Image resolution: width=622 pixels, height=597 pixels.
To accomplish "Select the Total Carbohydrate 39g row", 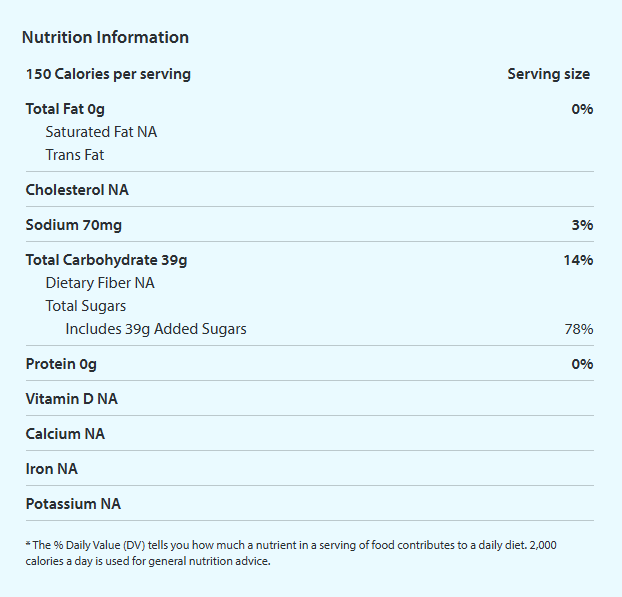I will point(106,260).
